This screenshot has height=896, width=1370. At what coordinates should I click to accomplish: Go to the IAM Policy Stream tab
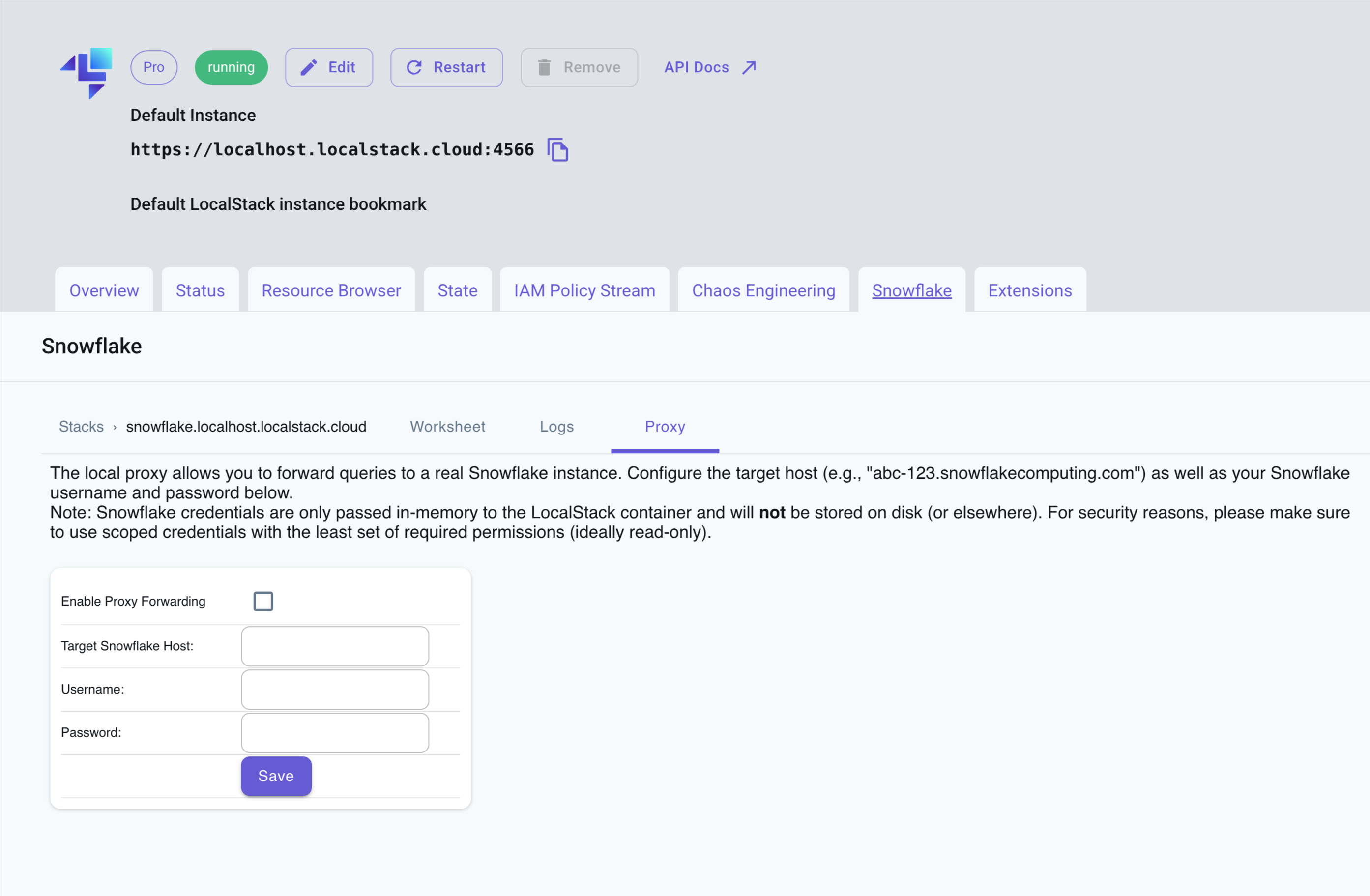coord(584,290)
